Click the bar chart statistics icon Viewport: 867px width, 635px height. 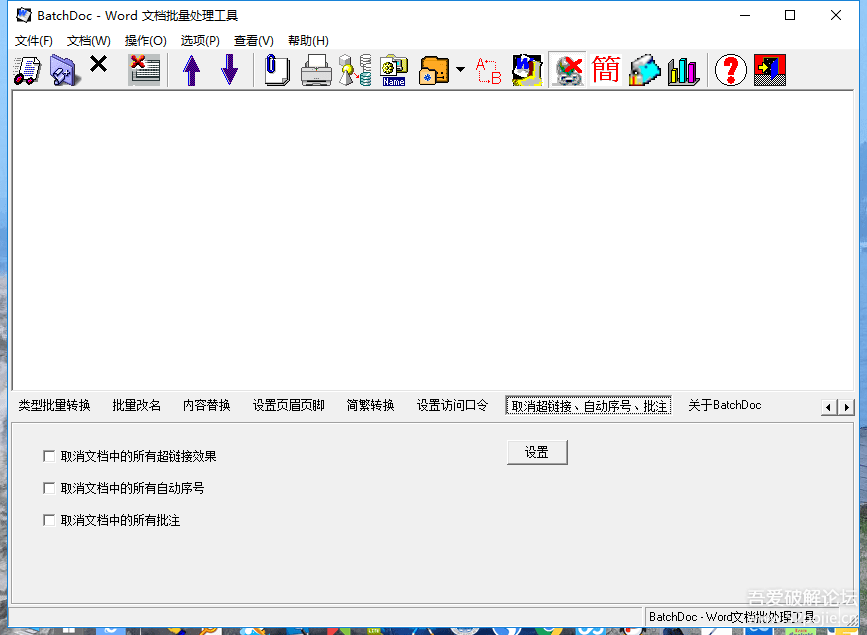tap(683, 70)
